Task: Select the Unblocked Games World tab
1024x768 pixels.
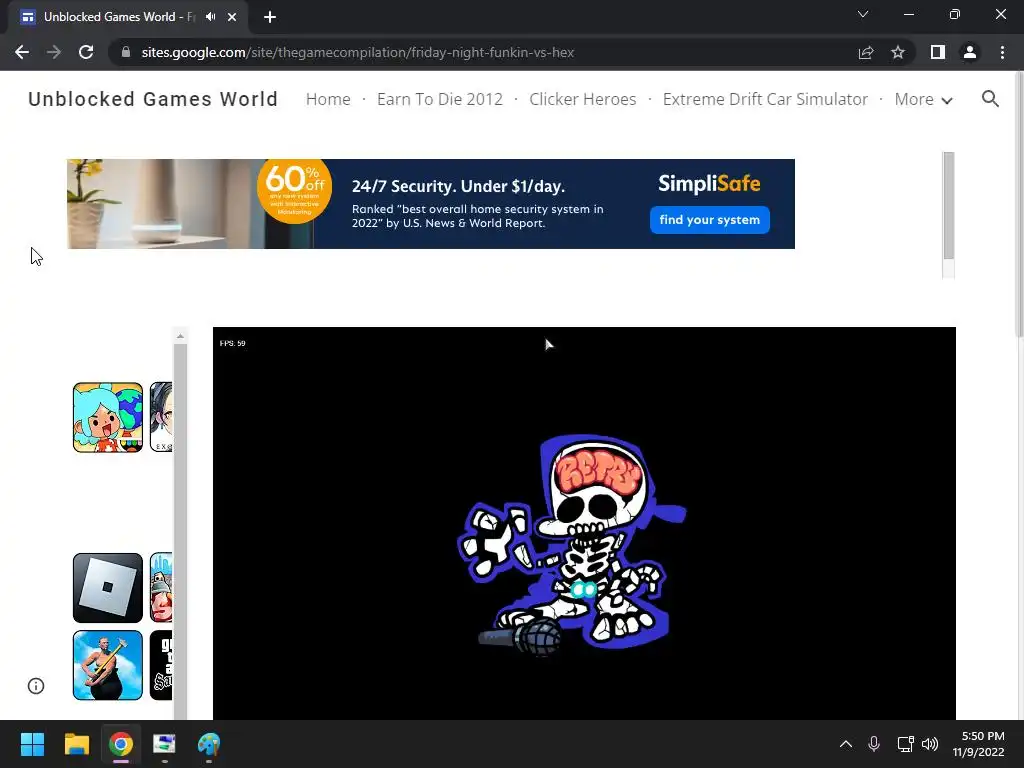Action: (128, 17)
